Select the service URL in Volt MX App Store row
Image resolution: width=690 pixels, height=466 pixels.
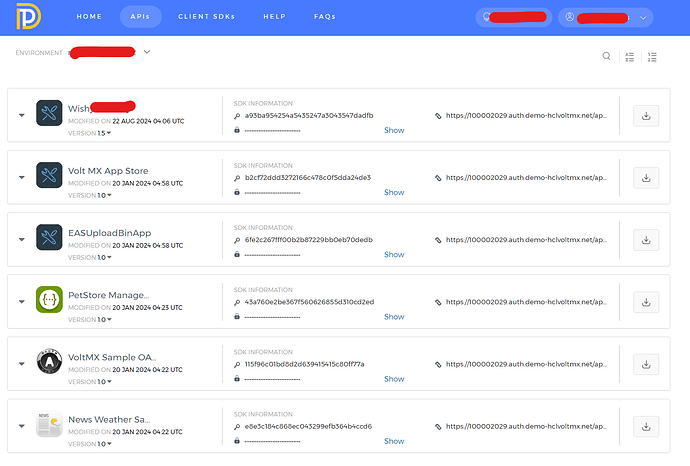click(x=526, y=177)
